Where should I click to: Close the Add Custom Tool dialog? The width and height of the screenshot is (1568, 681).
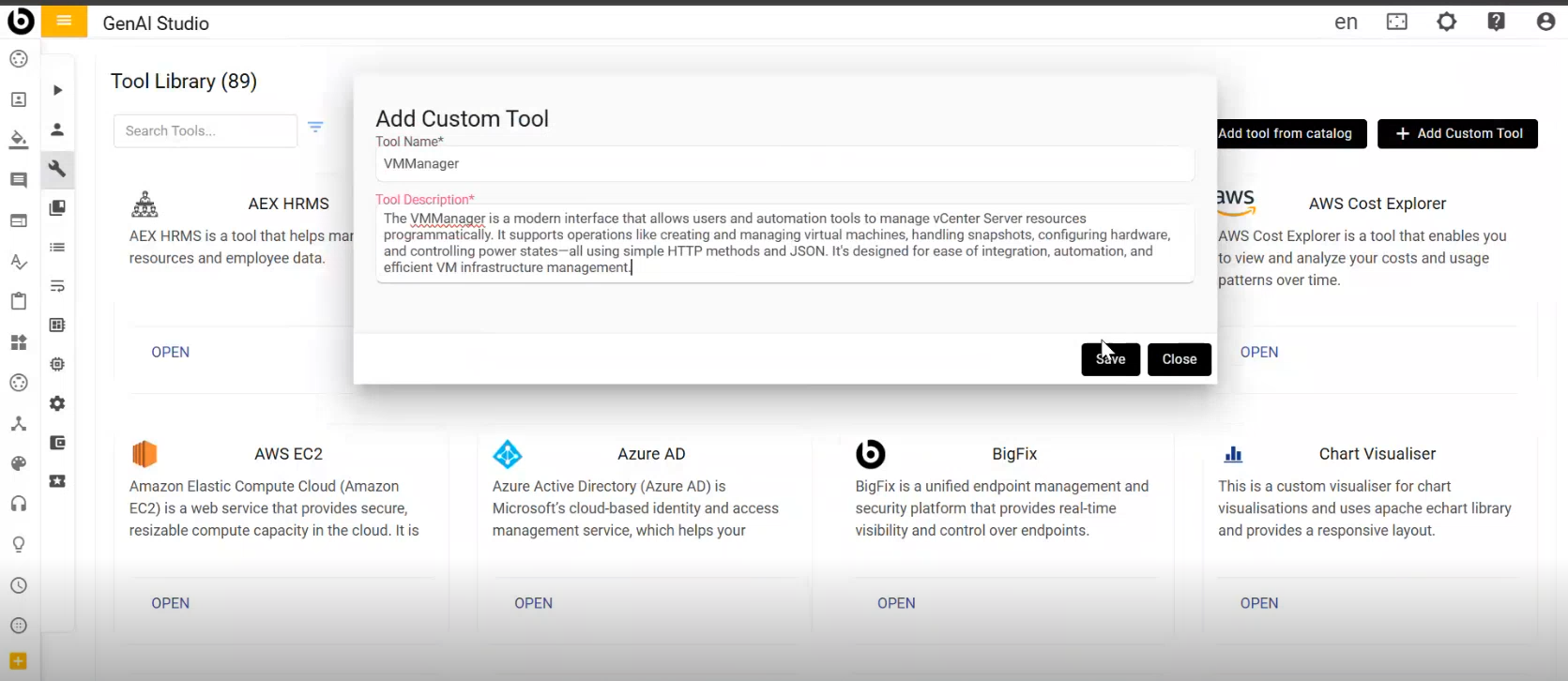[x=1179, y=359]
